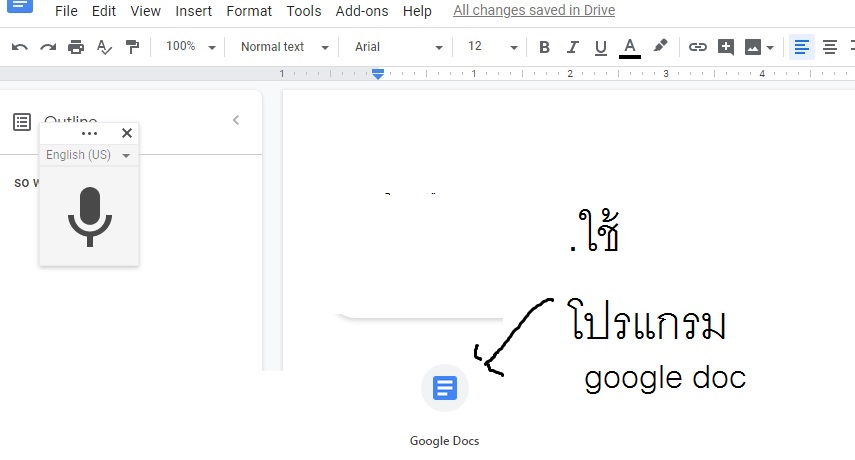855x460 pixels.
Task: Open the Arial font dropdown
Action: point(398,47)
